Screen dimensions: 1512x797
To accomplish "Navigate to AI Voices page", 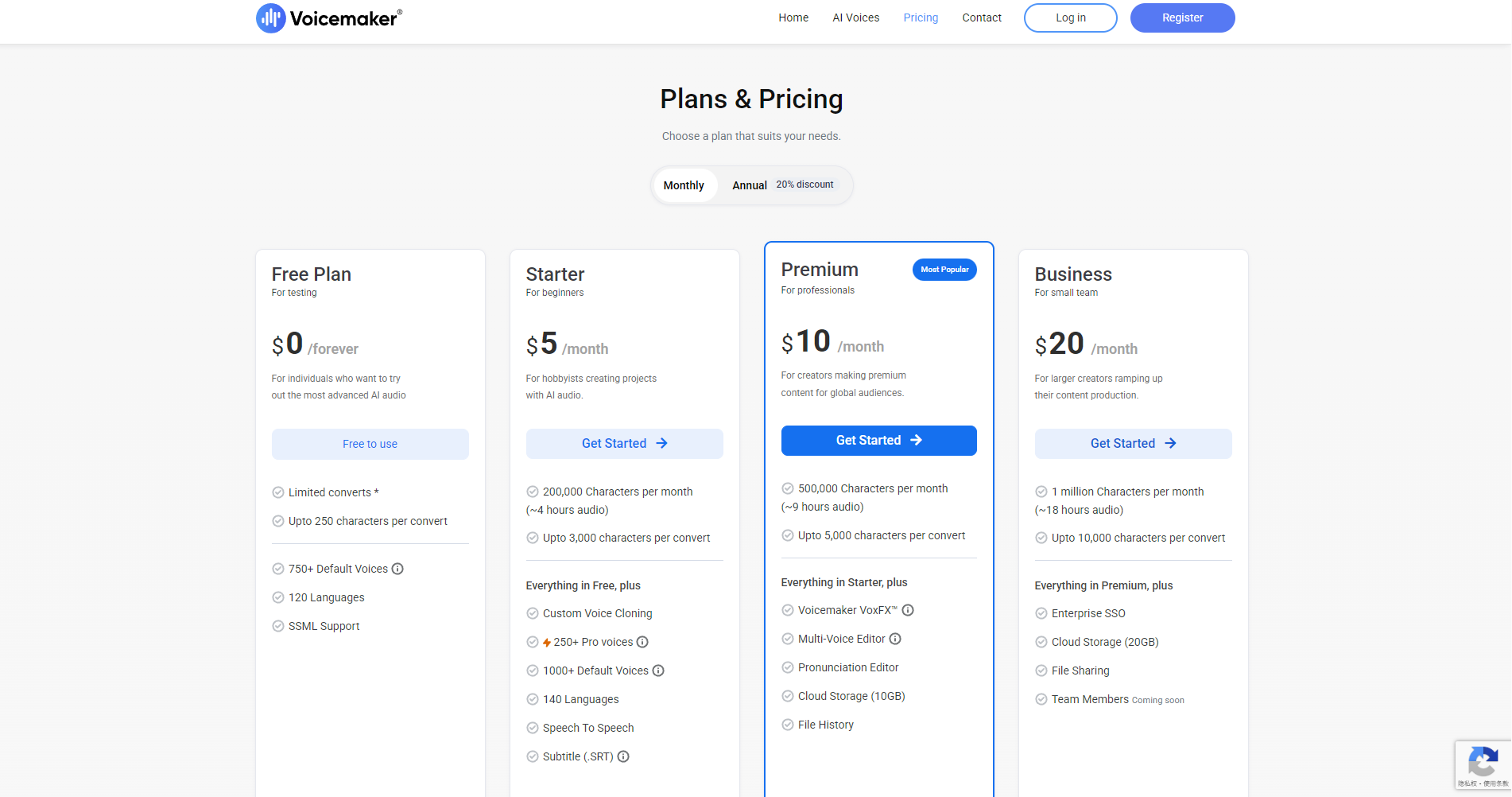I will pos(855,17).
